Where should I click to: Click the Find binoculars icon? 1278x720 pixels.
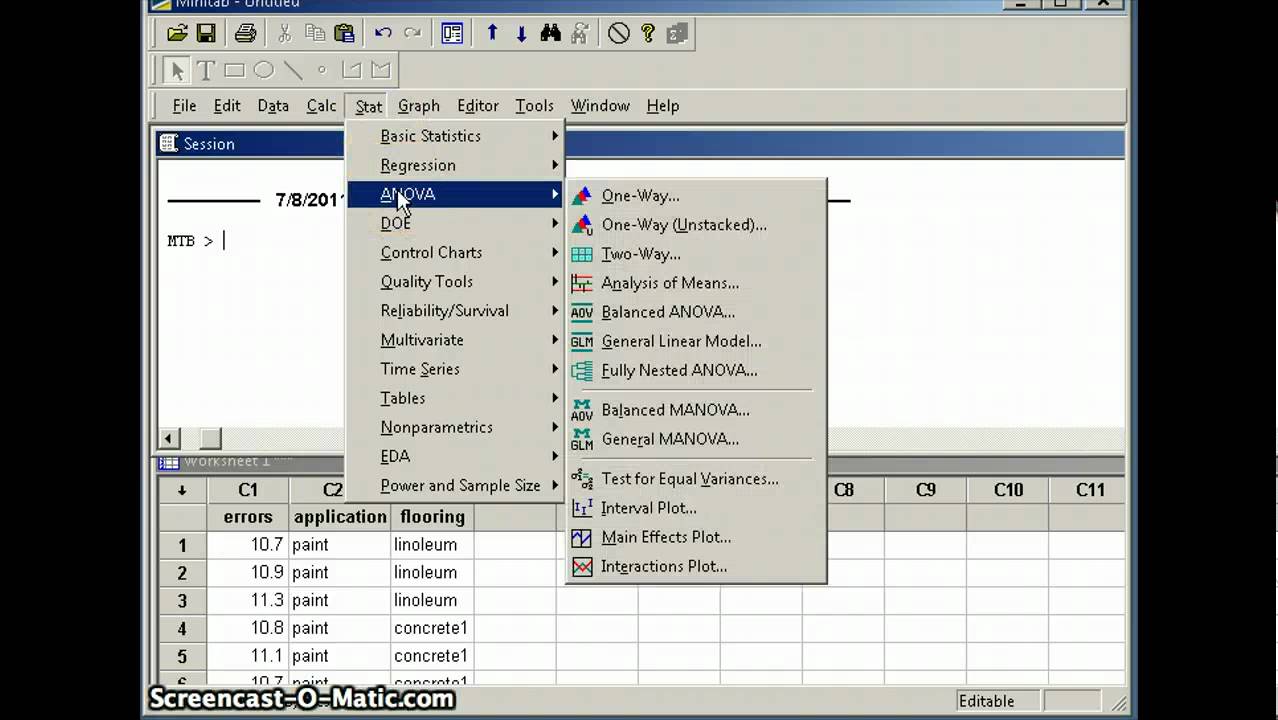(550, 34)
